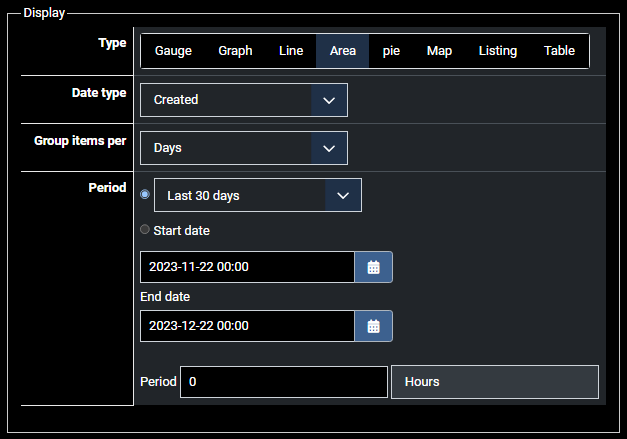Choose the Gauge display type

point(173,51)
